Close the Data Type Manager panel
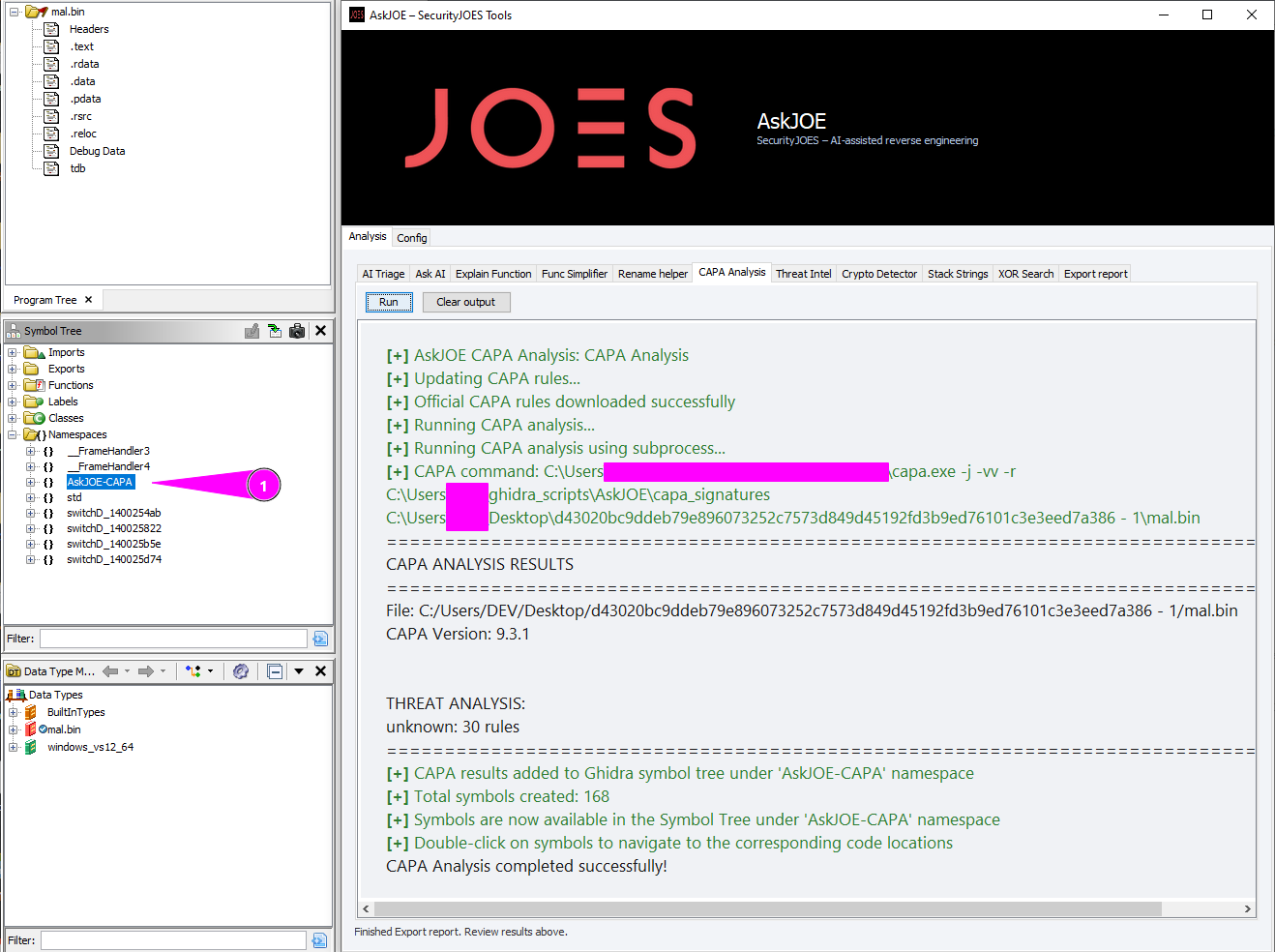Viewport: 1275px width, 952px height. pos(321,671)
